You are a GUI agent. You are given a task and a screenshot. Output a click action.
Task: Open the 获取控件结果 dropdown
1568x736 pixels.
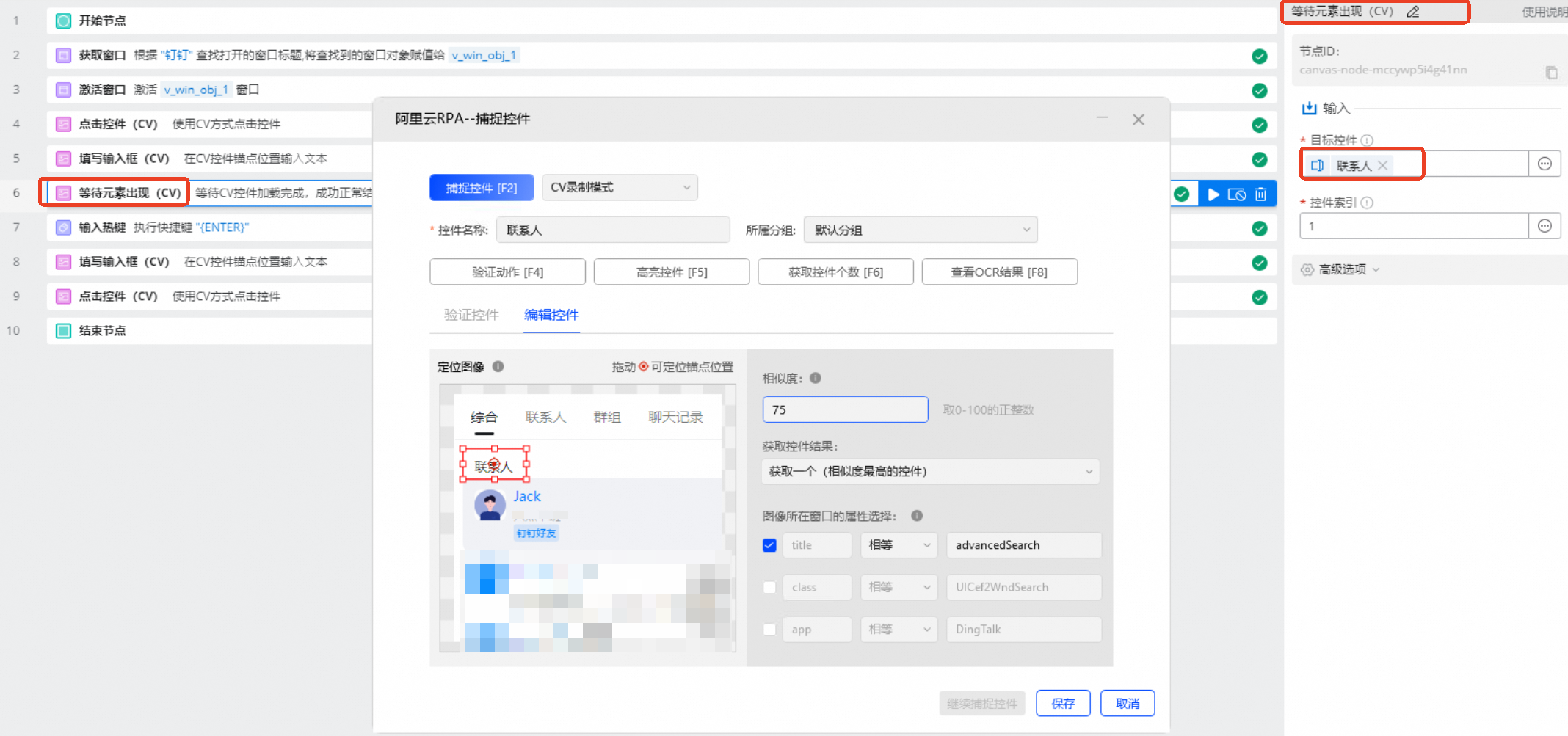click(930, 471)
